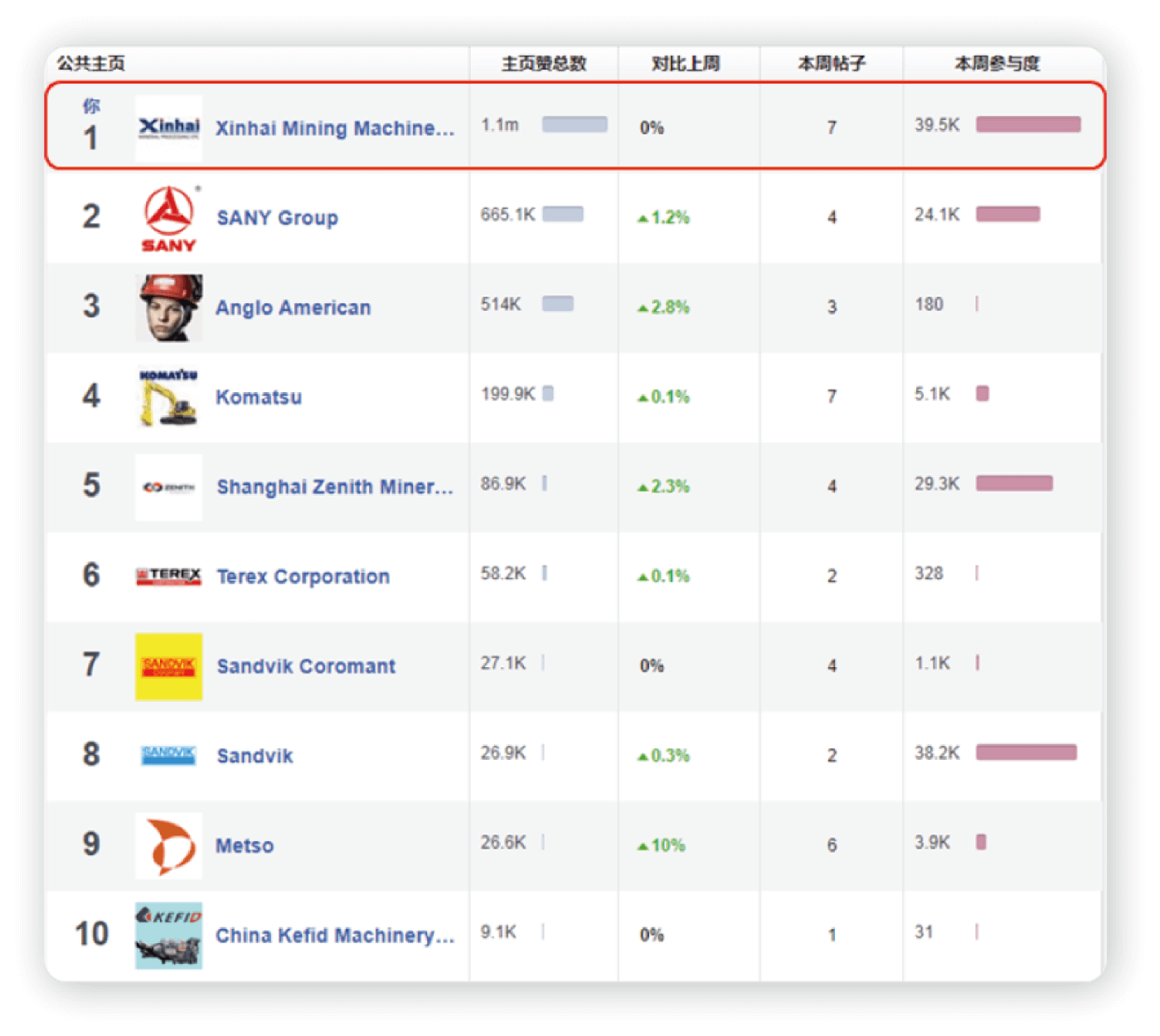The width and height of the screenshot is (1160, 1036).
Task: Click China Kefid's 31 engagement value
Action: [x=925, y=932]
